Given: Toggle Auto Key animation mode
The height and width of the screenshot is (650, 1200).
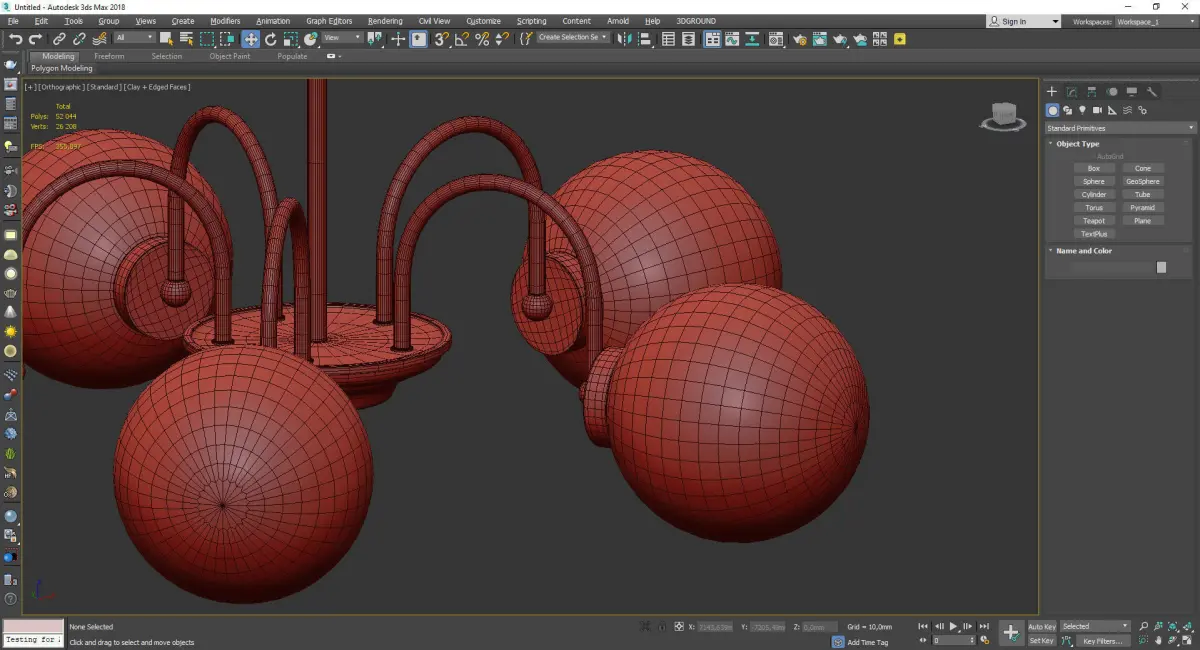Looking at the screenshot, I should point(1041,627).
